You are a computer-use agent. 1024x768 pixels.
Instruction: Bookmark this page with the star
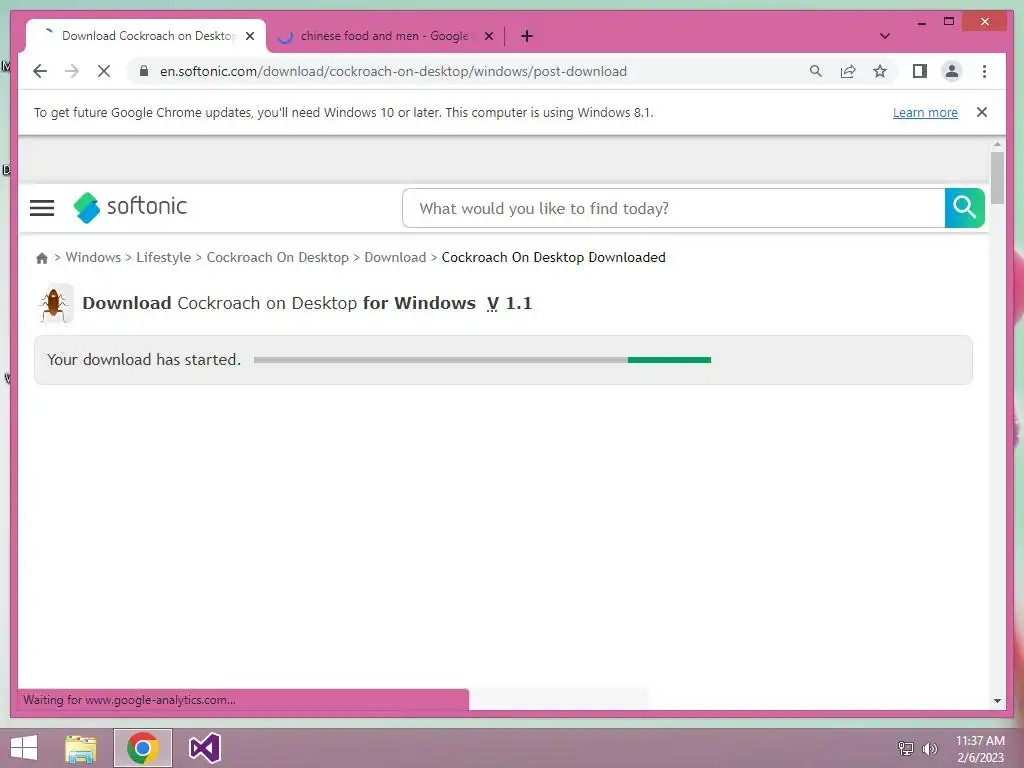[x=880, y=71]
